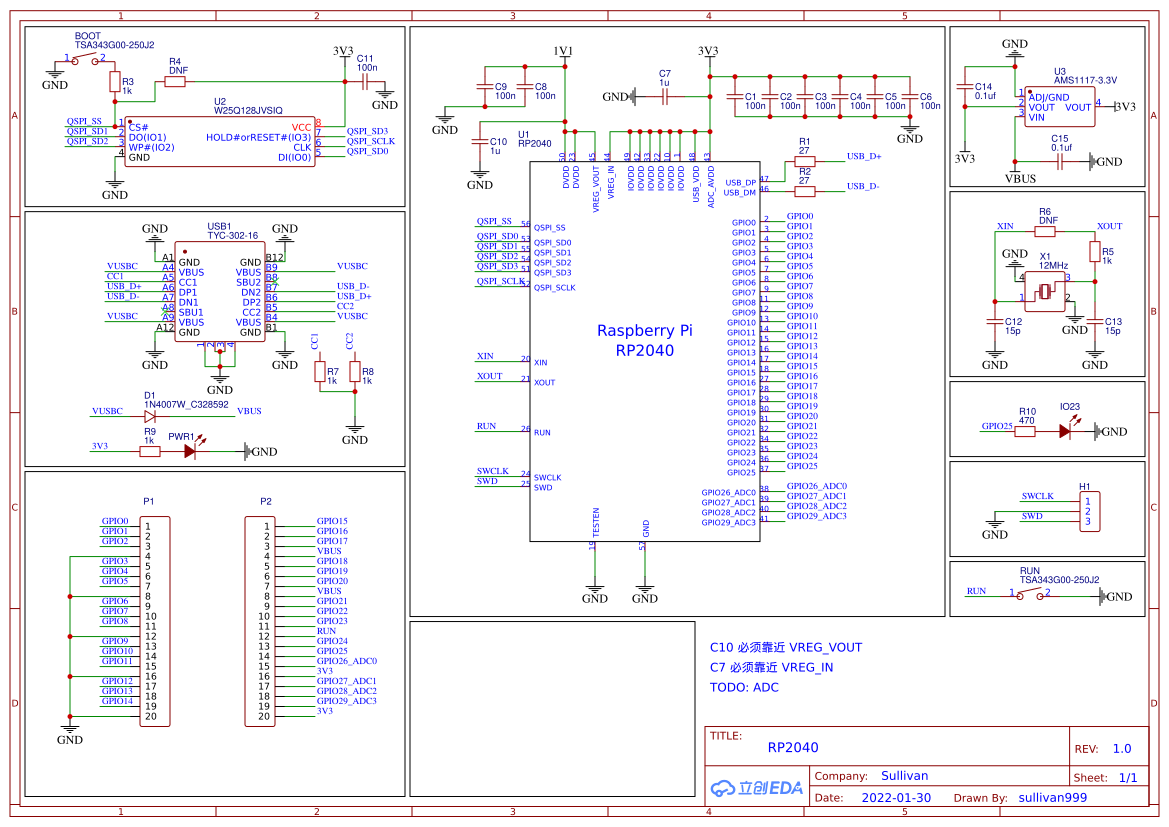This screenshot has height=827, width=1169.
Task: Select the BOOT switch symbol
Action: 85,59
